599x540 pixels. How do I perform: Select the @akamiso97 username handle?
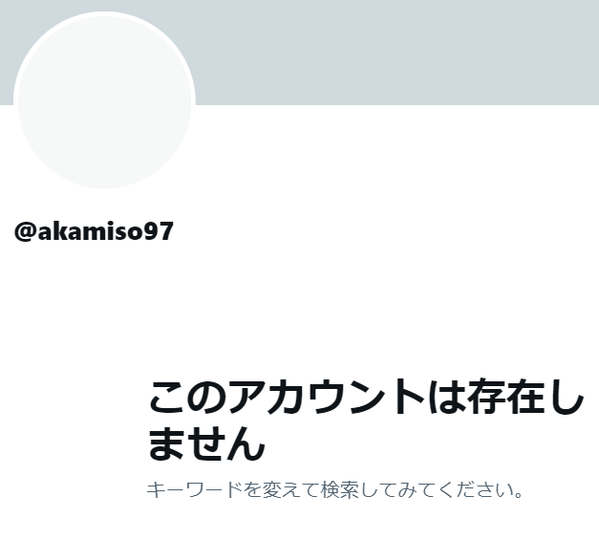94,231
